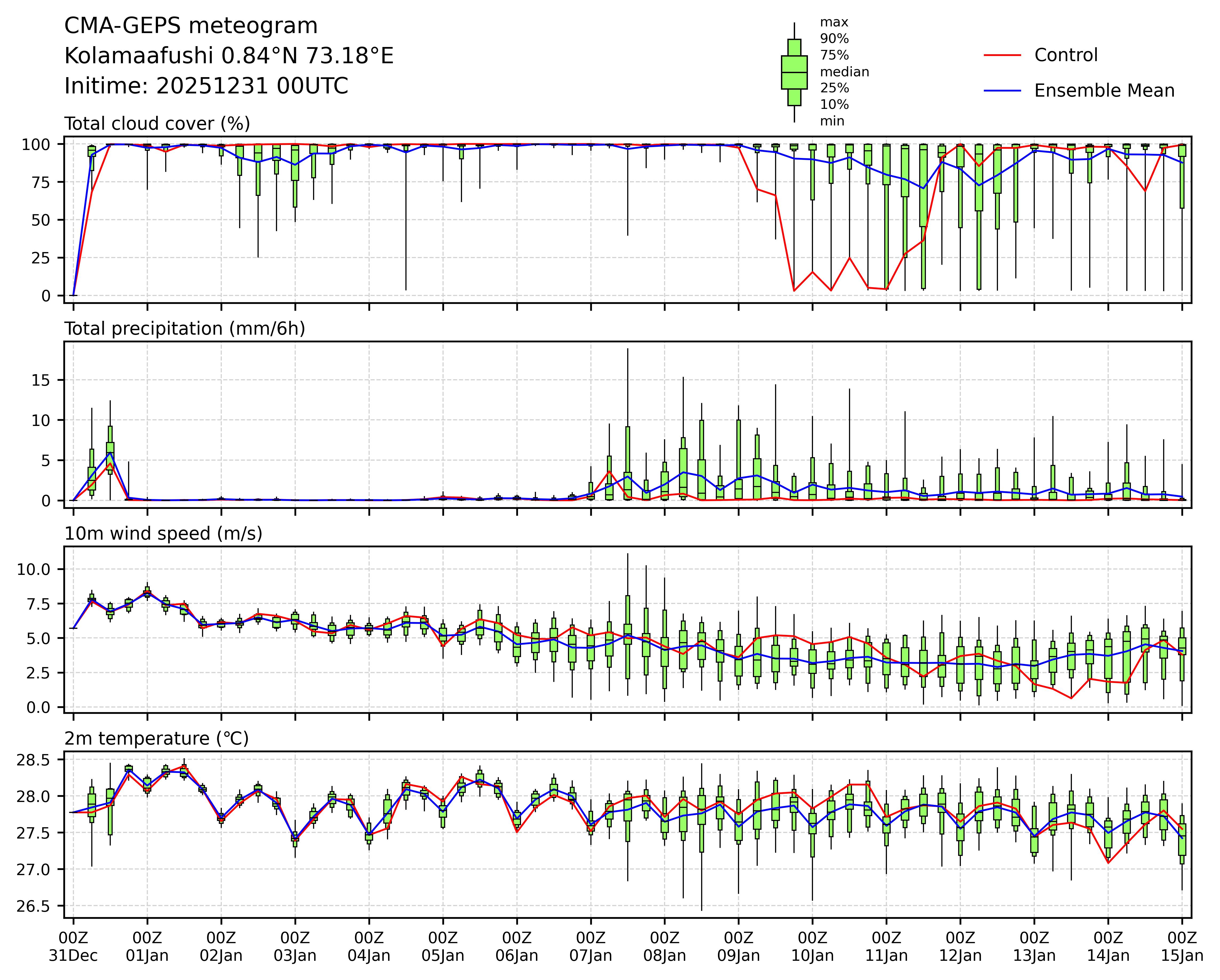Click the 'Total cloud cover (%)' panel title
The height and width of the screenshot is (980, 1220).
point(157,123)
